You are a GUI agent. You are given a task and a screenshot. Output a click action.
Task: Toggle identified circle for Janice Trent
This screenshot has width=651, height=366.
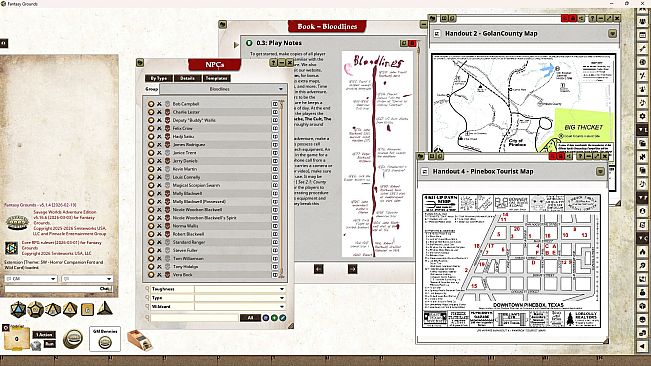click(151, 153)
